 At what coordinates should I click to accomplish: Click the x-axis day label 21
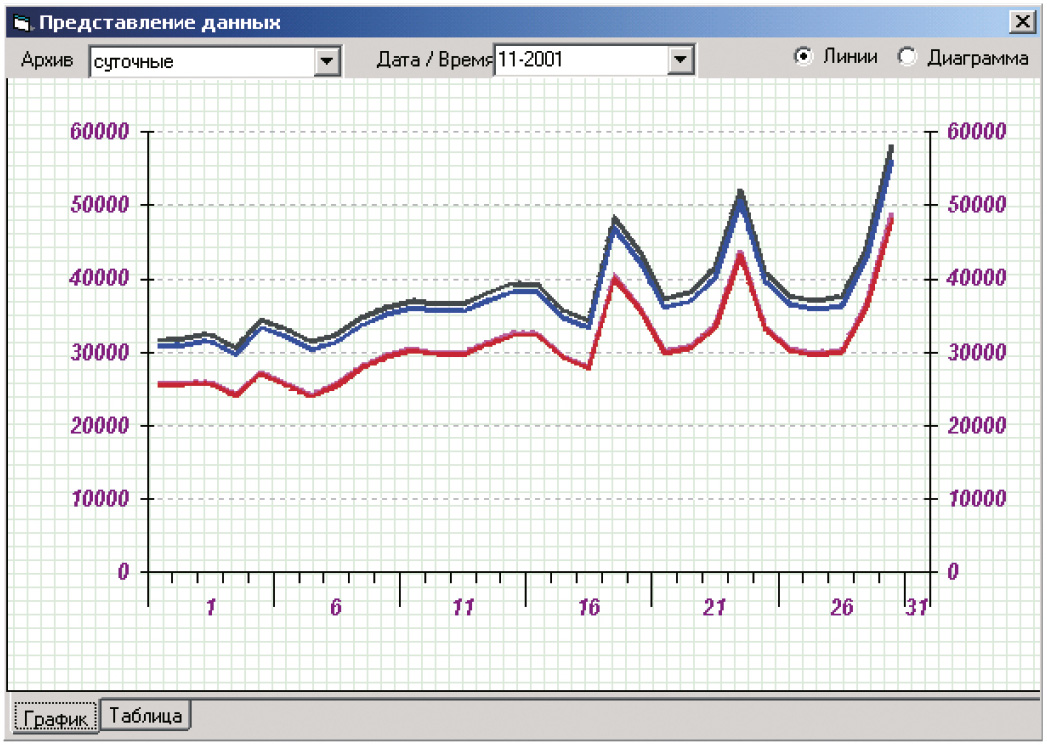(714, 607)
